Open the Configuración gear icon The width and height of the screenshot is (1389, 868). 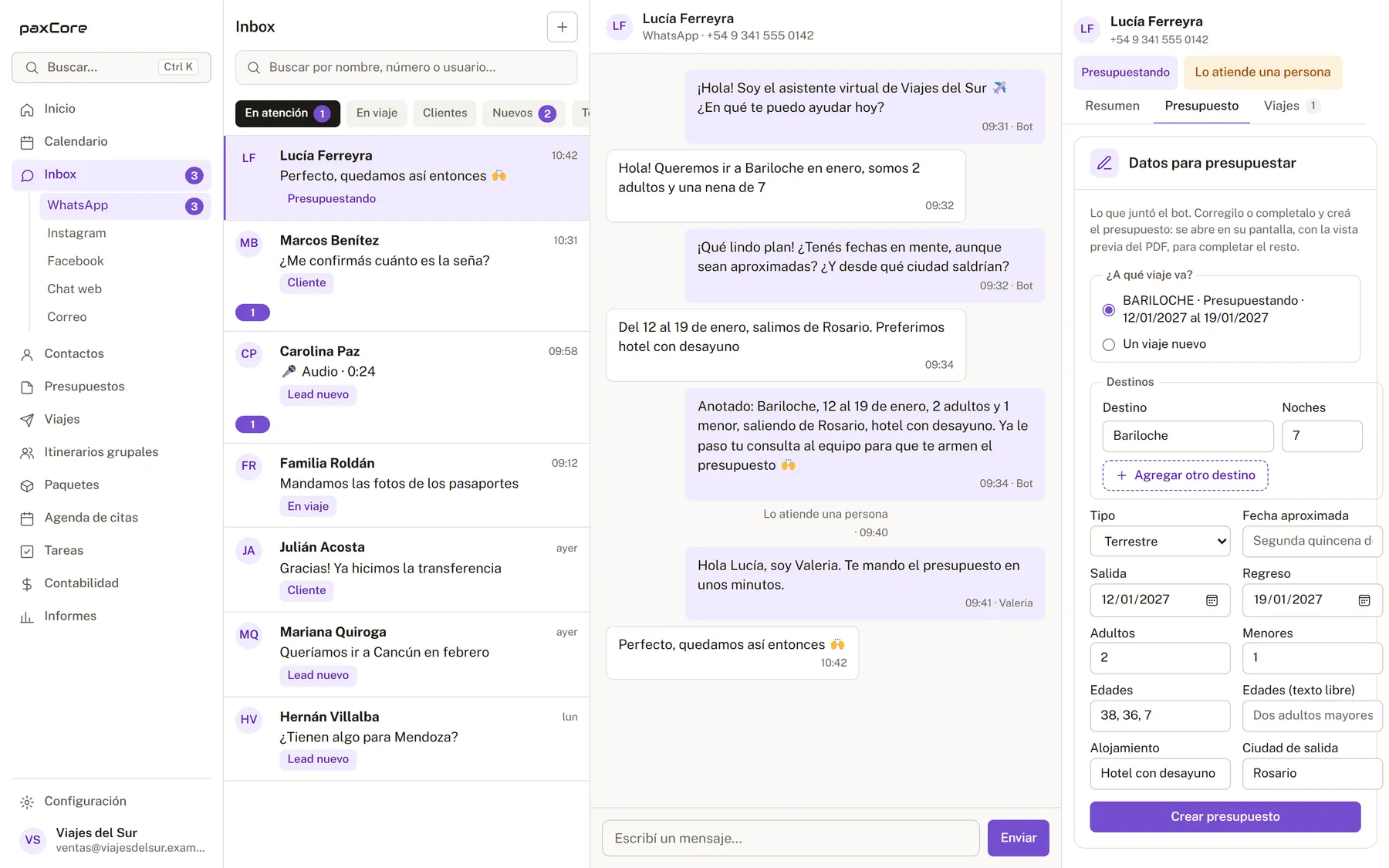(27, 802)
